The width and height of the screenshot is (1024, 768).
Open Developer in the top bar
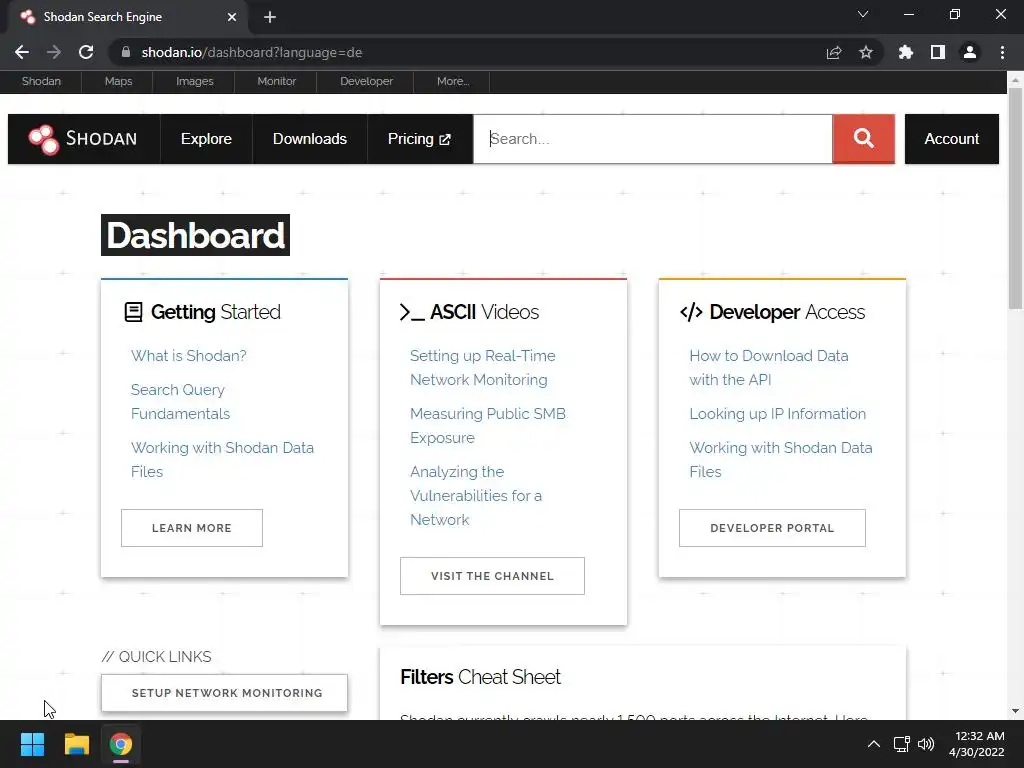click(366, 81)
